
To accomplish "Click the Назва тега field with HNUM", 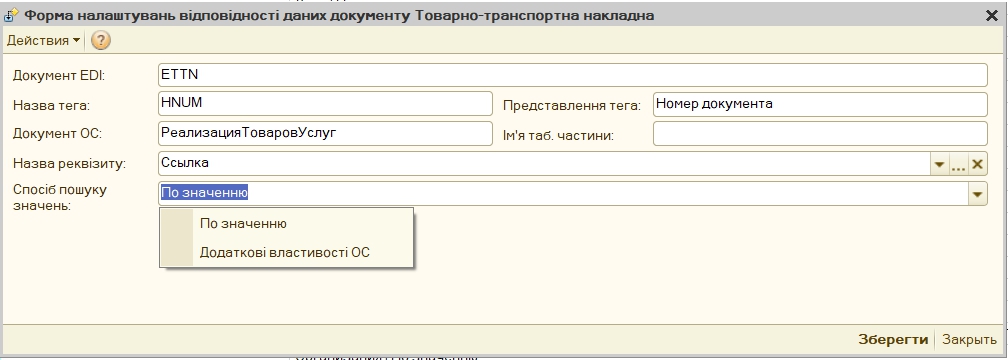I will [x=325, y=104].
